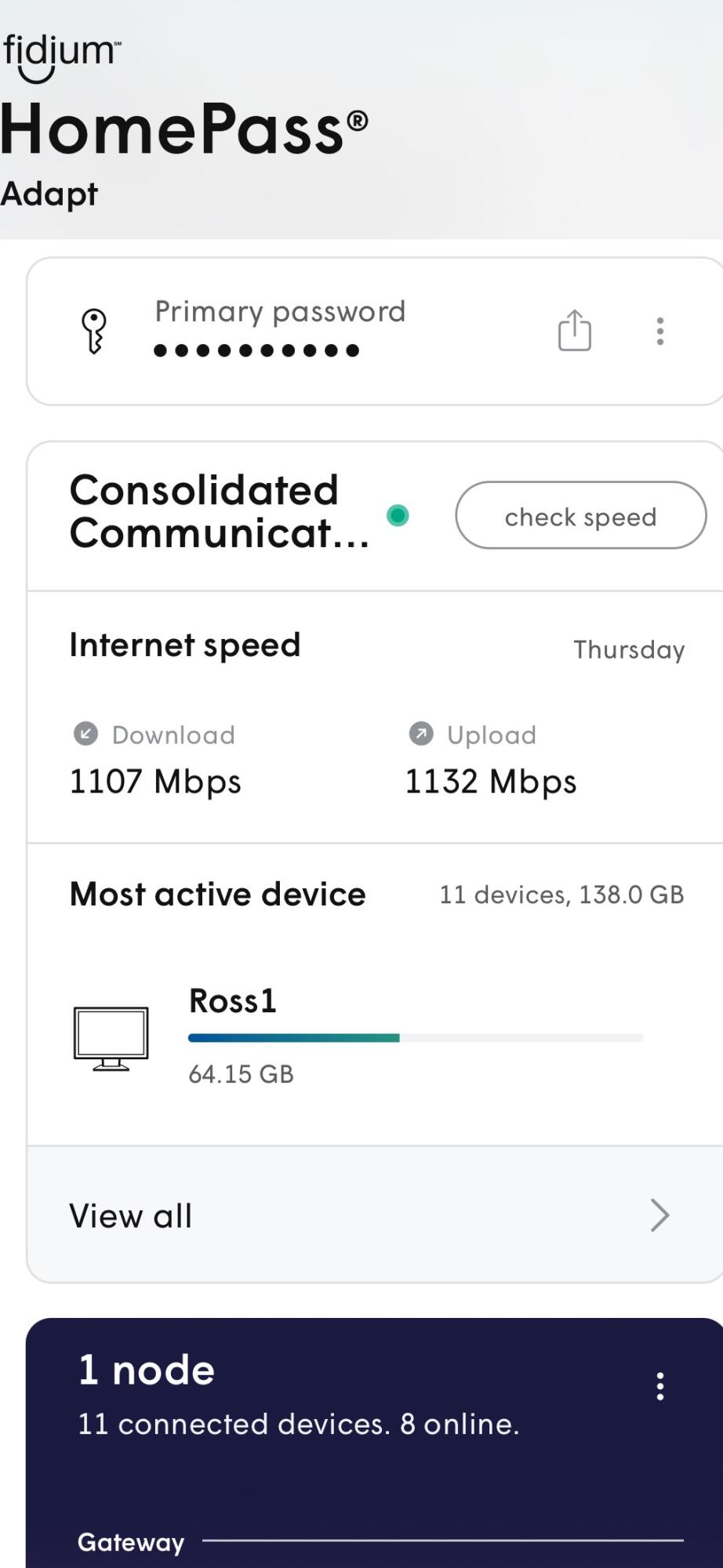The height and width of the screenshot is (1568, 723).
Task: Open Consolidated Communications network name
Action: point(218,512)
